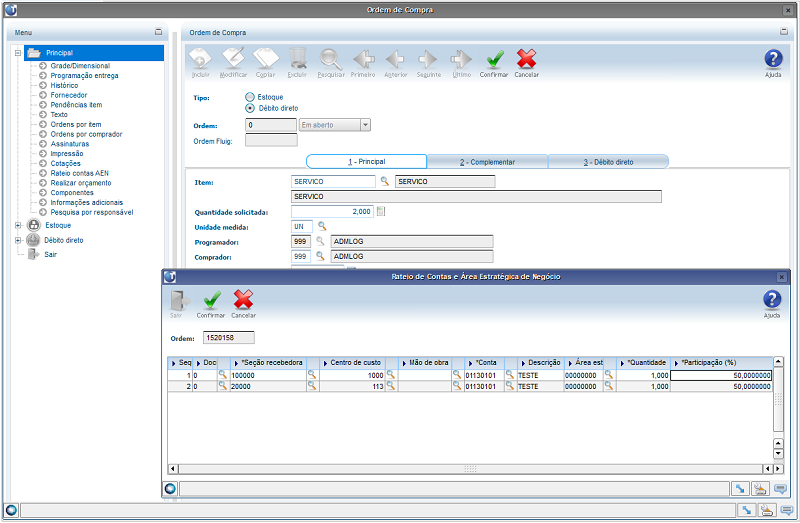
Task: Collapse the Principal tree node
Action: pos(18,53)
